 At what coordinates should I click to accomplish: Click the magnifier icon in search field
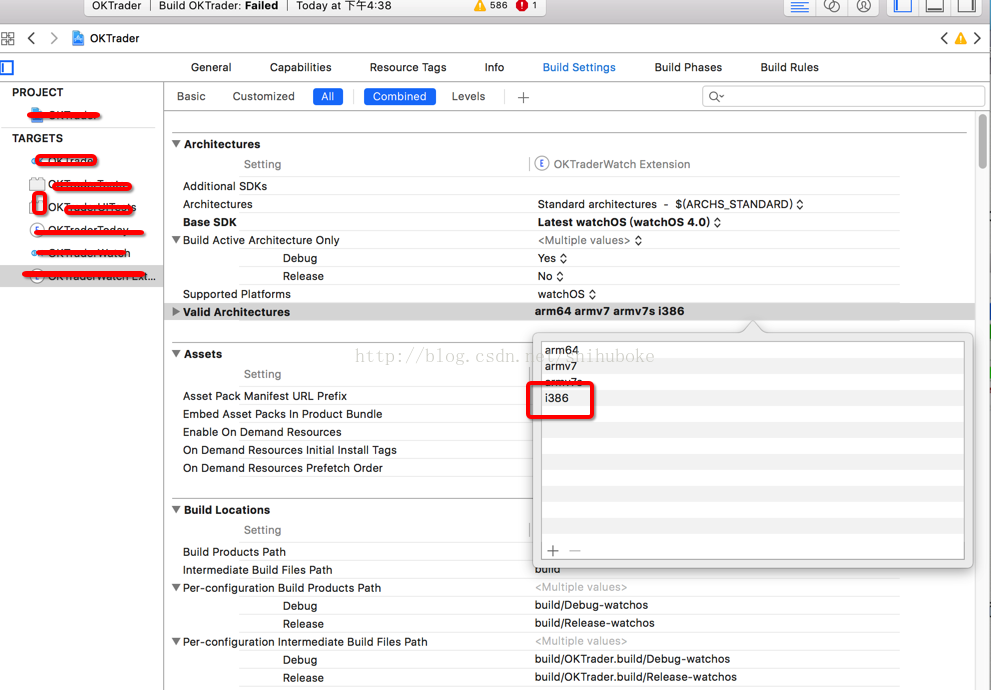click(715, 97)
